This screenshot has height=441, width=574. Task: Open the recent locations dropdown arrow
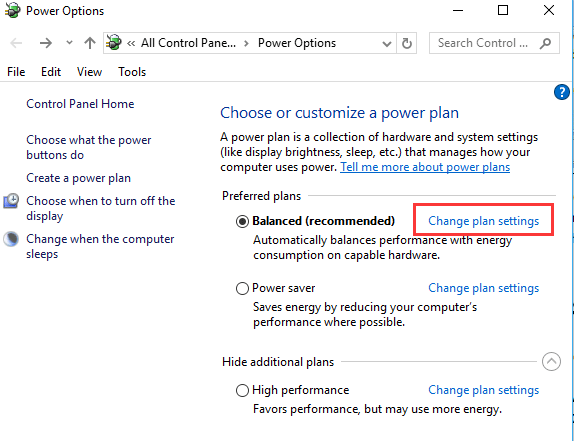pyautogui.click(x=69, y=43)
